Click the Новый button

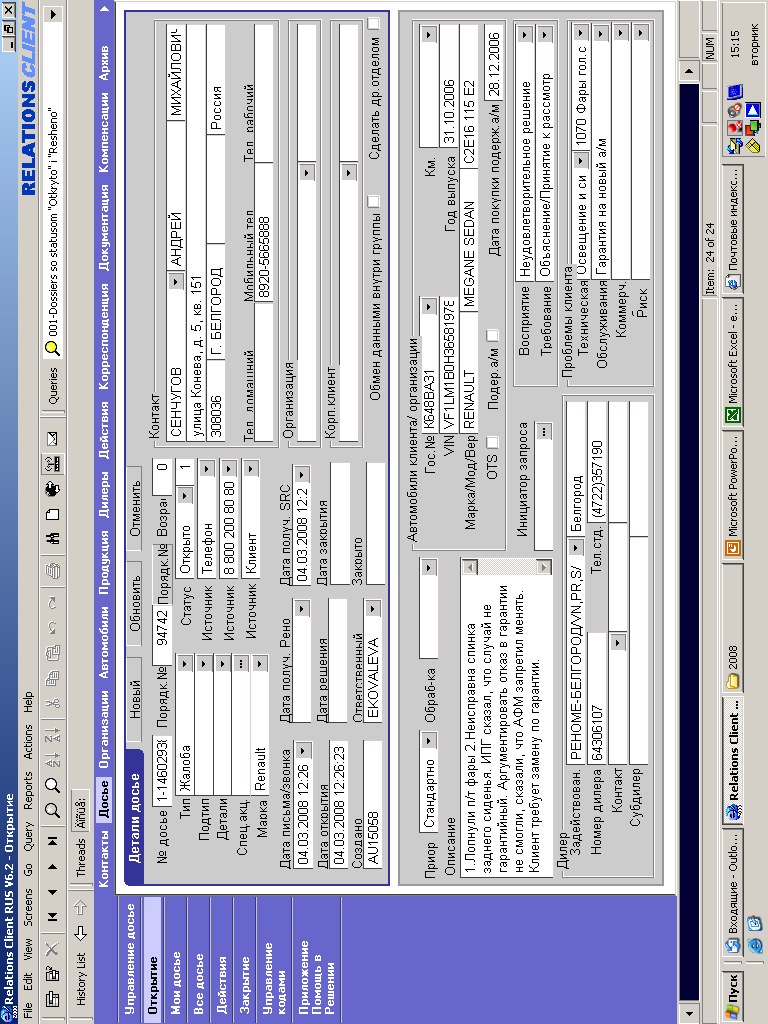134,701
